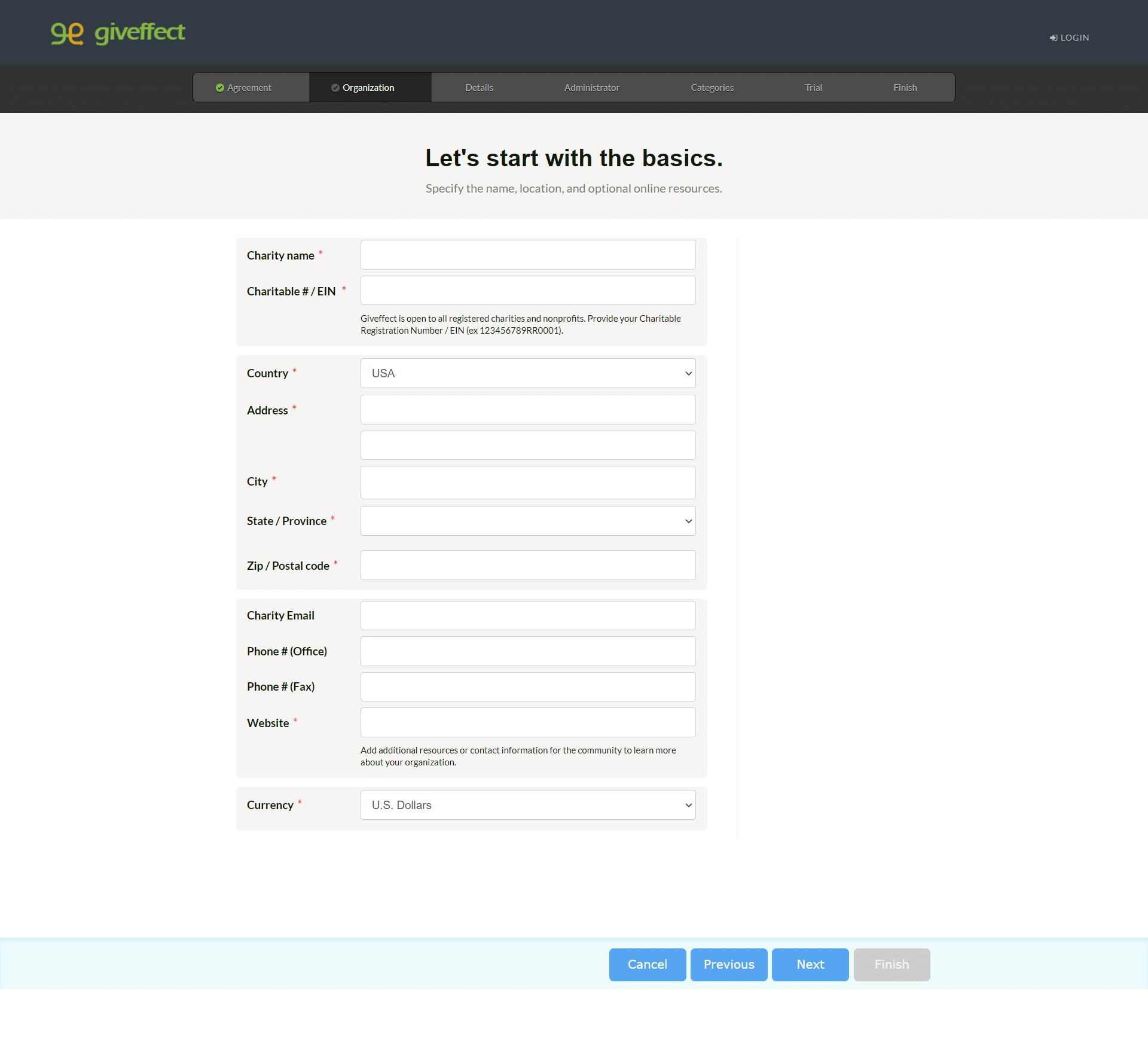Click the Next button

[x=809, y=964]
